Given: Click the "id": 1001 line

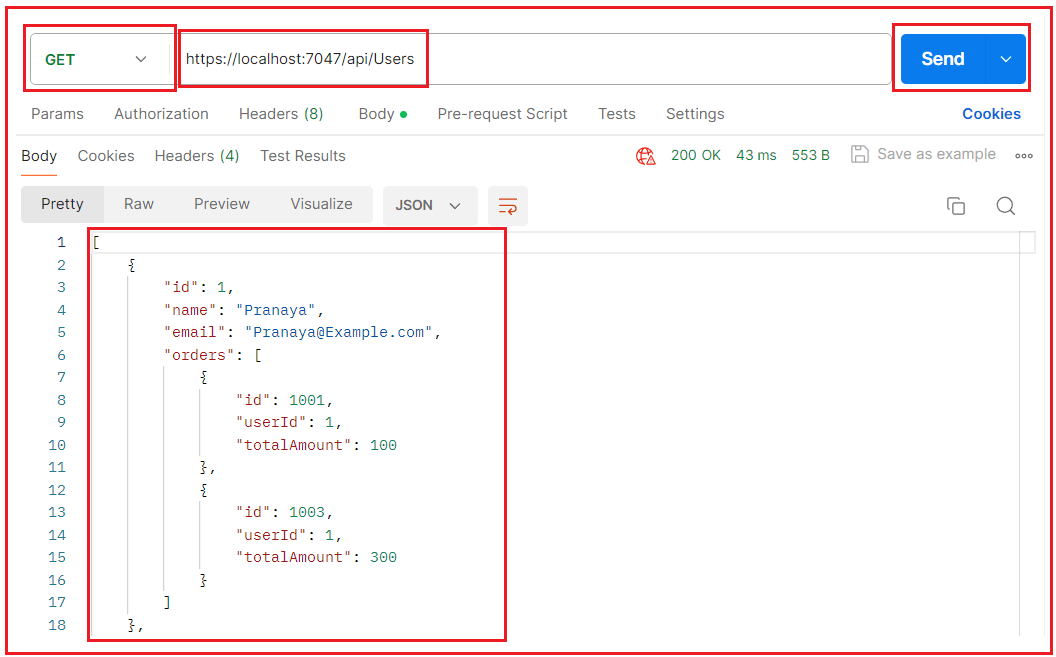Looking at the screenshot, I should [284, 401].
